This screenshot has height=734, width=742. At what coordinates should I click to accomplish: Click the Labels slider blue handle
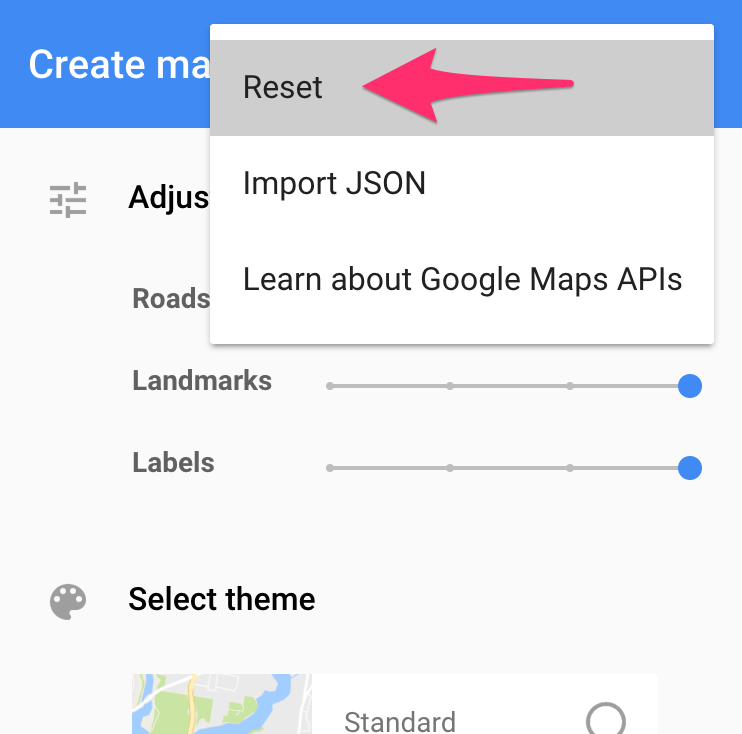[689, 468]
